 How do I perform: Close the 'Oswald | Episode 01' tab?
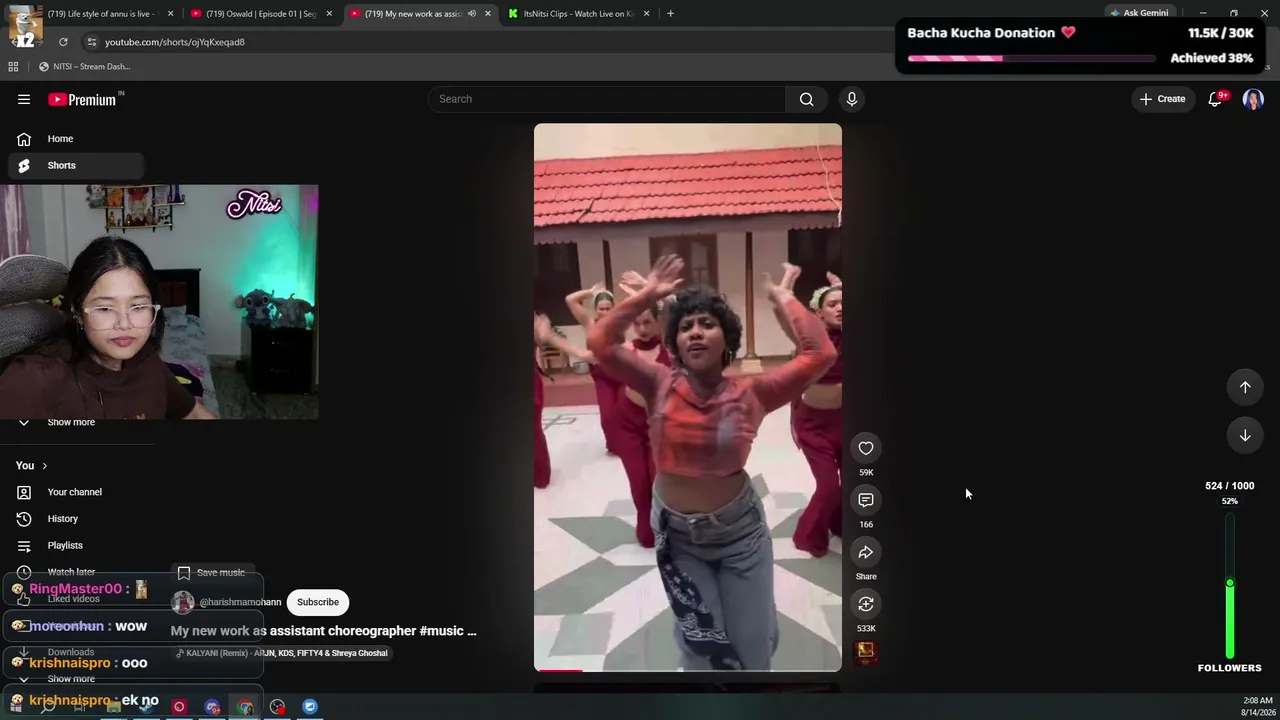pyautogui.click(x=329, y=14)
